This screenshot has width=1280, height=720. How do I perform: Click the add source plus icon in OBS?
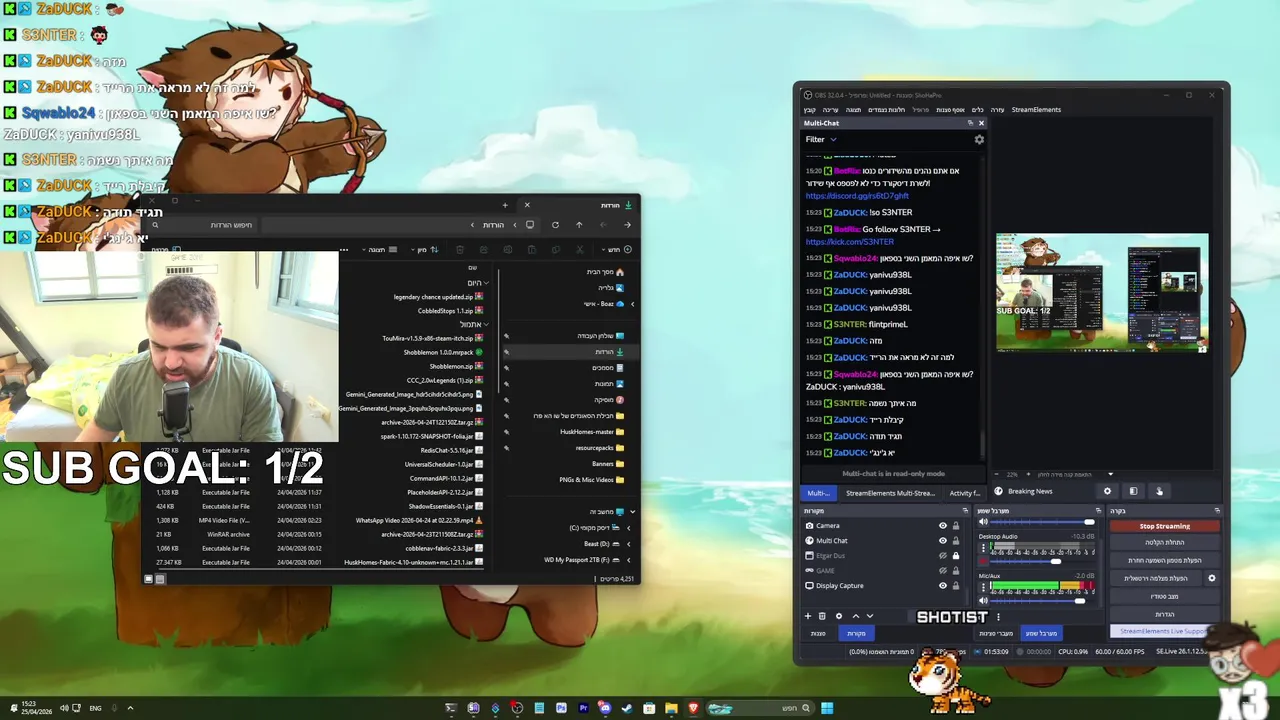click(808, 616)
